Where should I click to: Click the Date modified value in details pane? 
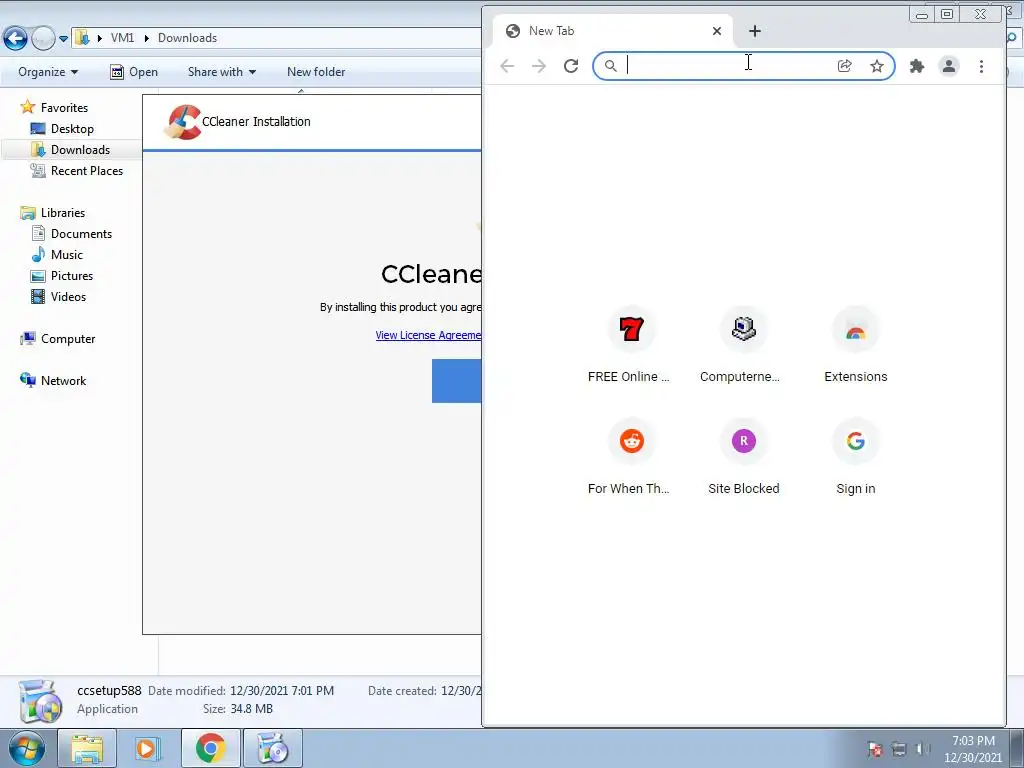pyautogui.click(x=282, y=690)
